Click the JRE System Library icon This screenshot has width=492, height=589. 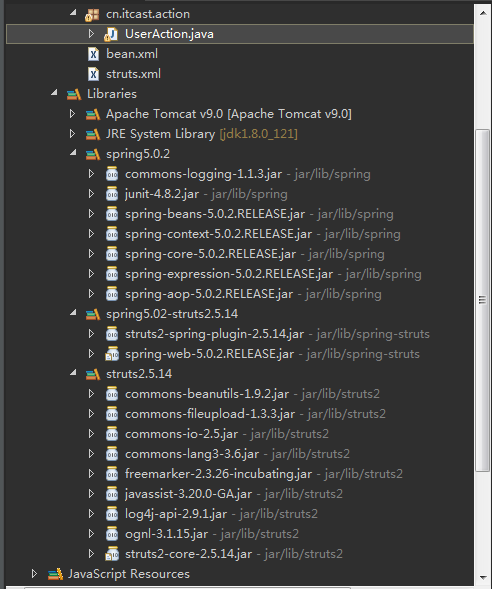tap(93, 134)
